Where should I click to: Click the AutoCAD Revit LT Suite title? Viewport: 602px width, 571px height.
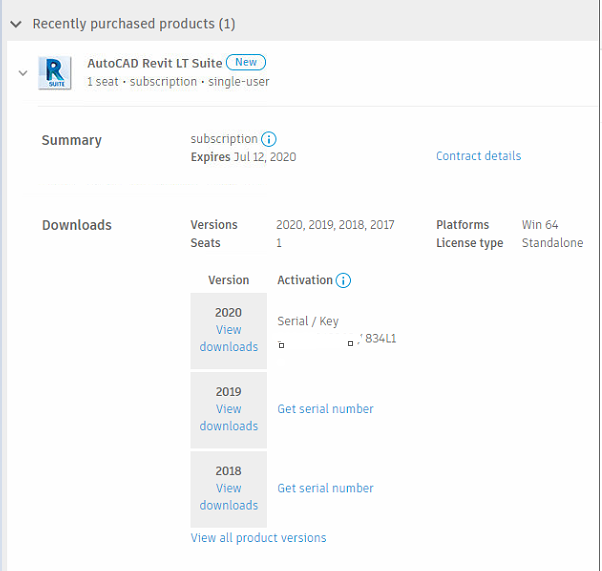click(154, 63)
